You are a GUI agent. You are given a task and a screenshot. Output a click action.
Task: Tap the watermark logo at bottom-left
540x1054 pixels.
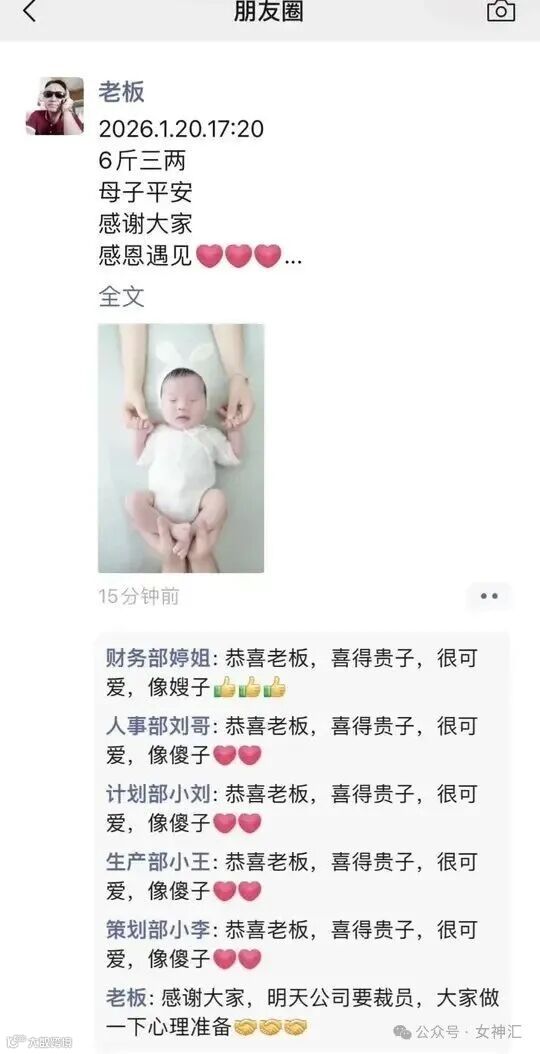click(38, 1043)
